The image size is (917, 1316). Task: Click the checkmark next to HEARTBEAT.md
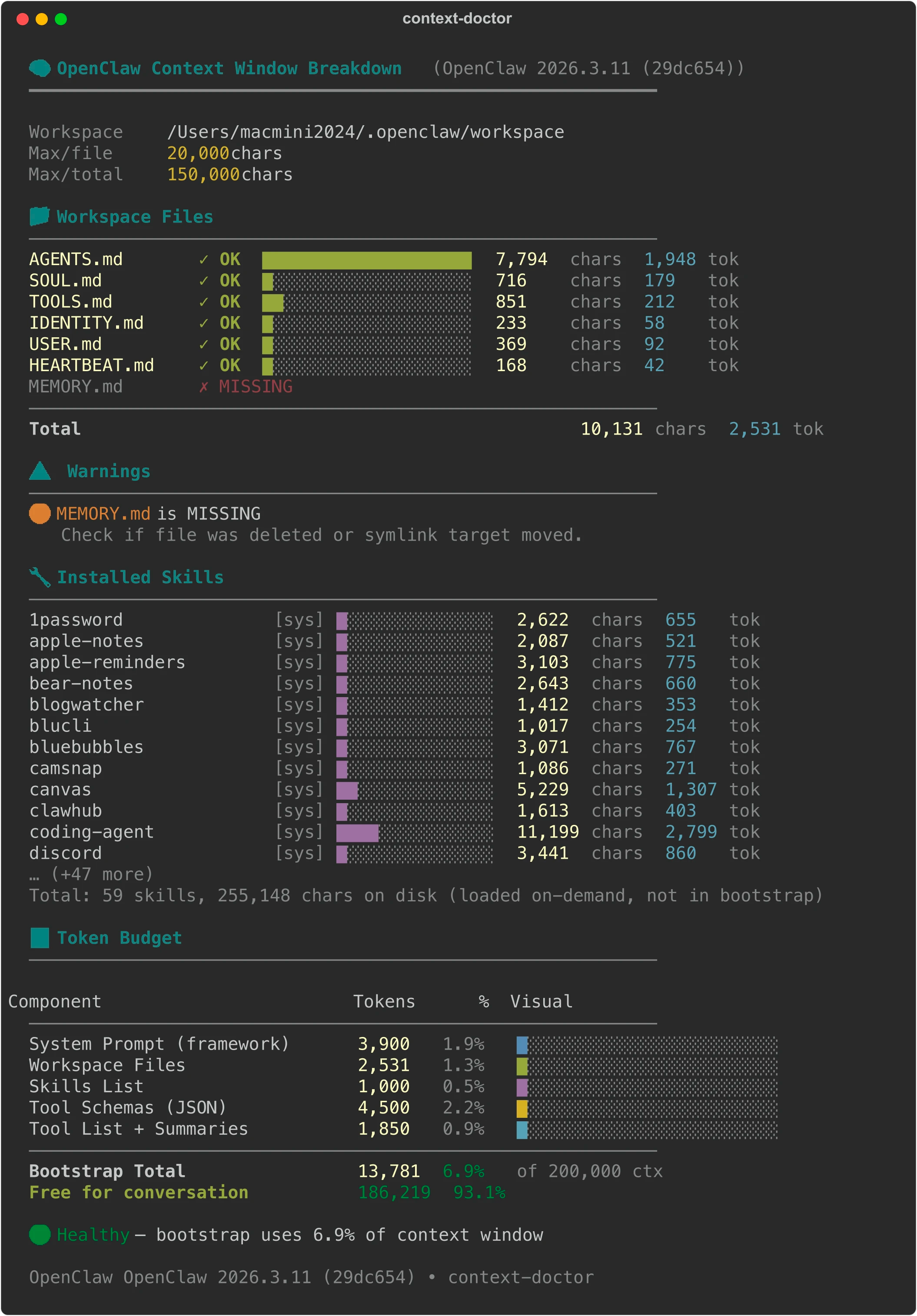click(203, 366)
